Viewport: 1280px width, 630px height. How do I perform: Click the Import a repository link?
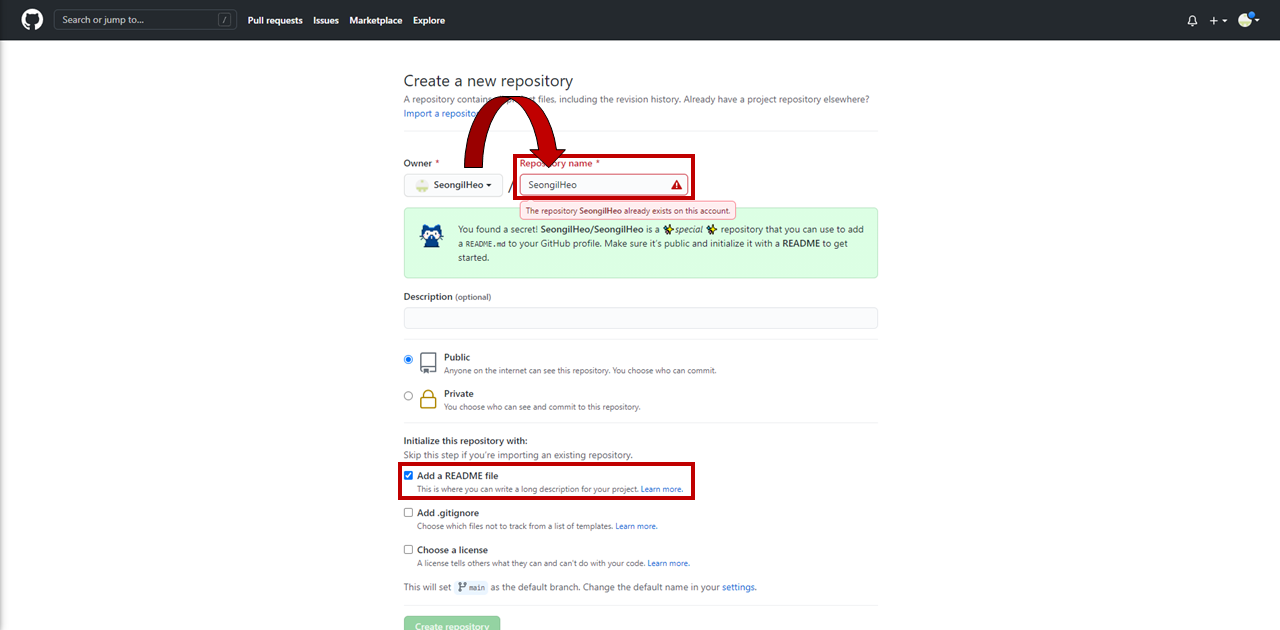[x=440, y=113]
